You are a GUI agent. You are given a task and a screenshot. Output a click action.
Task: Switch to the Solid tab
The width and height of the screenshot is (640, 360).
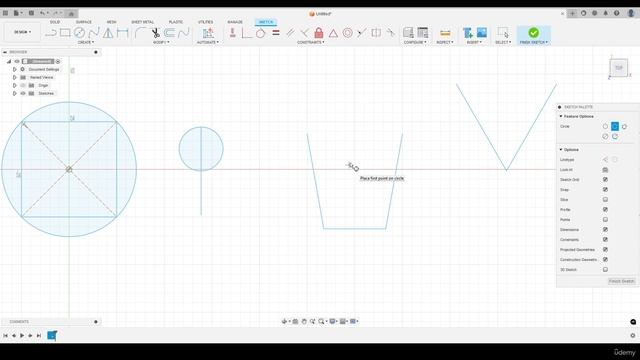(x=55, y=22)
